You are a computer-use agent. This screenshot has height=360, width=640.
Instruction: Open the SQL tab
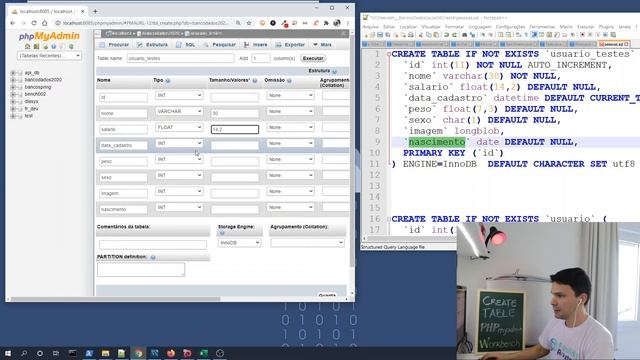[186, 44]
